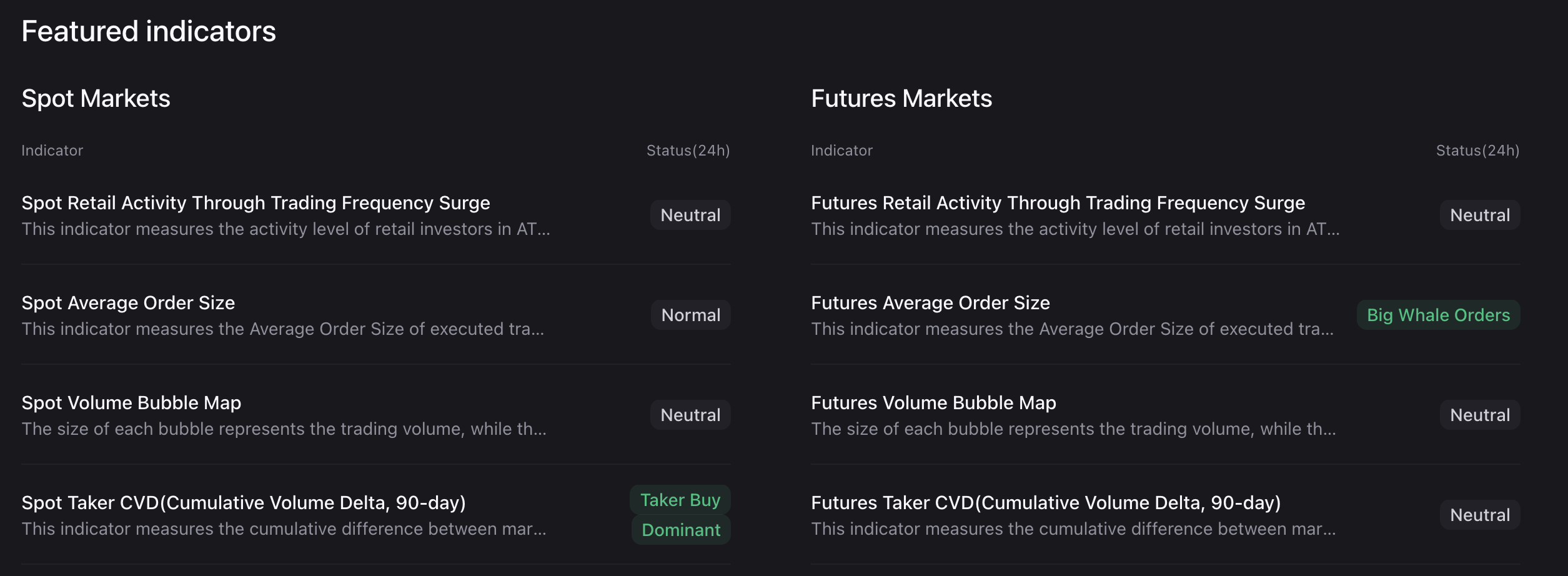This screenshot has height=576, width=1568.
Task: Click Status(24h) column header under Spot Markets
Action: tap(687, 150)
